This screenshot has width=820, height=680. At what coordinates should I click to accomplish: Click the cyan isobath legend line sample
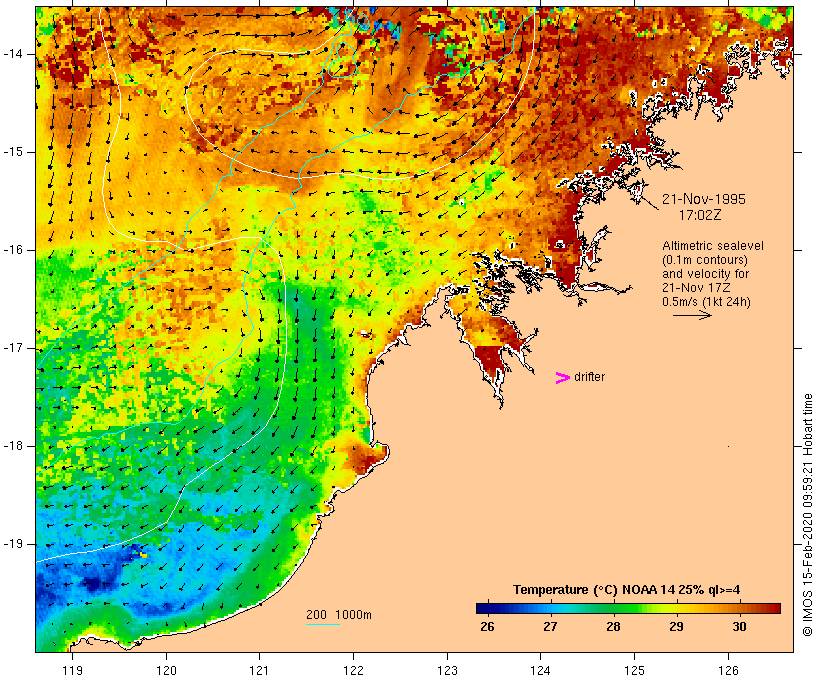pos(323,624)
